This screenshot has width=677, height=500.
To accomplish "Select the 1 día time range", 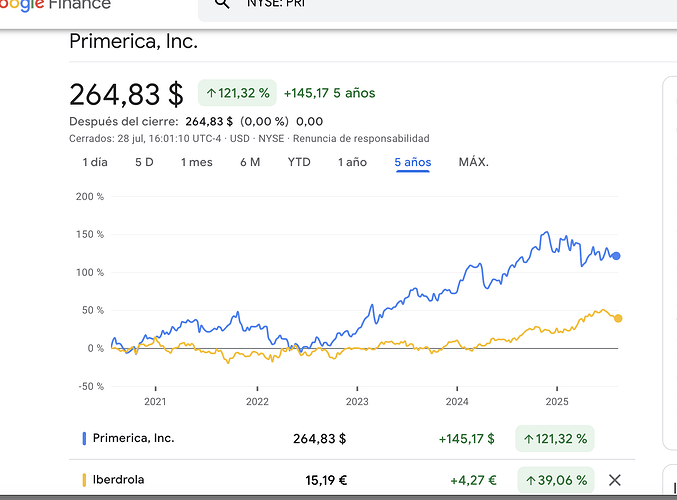I will (x=95, y=162).
